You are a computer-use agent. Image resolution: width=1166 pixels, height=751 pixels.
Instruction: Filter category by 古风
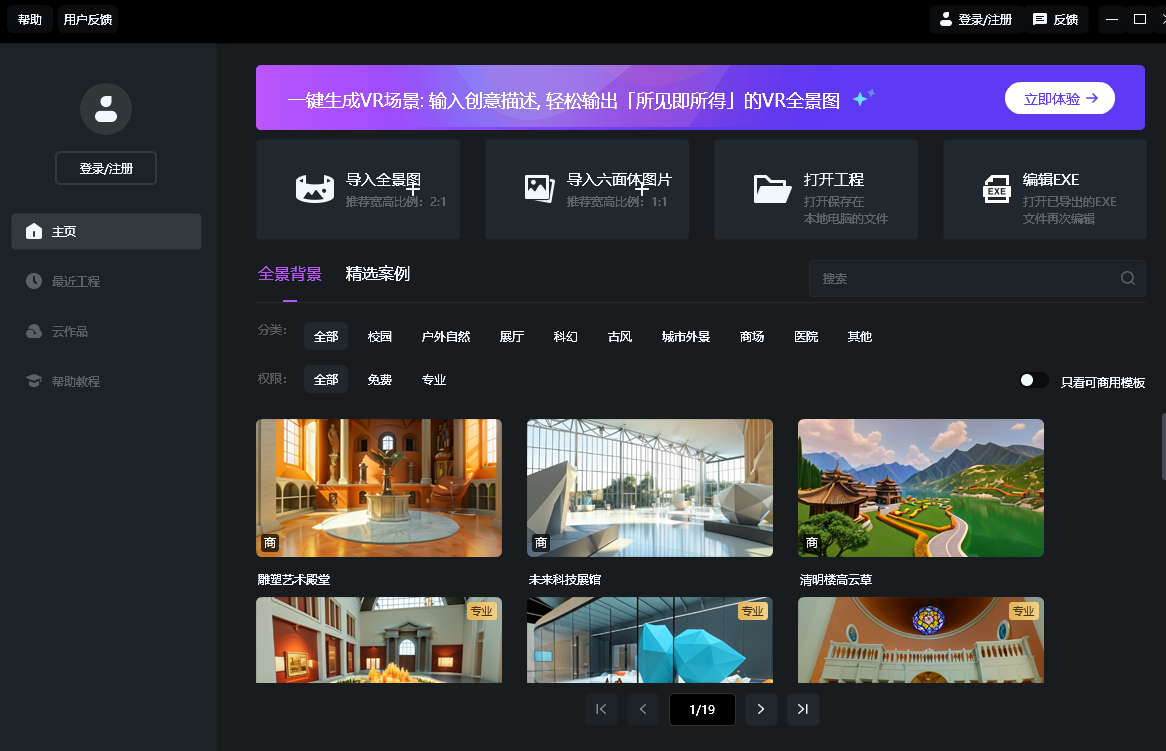point(619,337)
